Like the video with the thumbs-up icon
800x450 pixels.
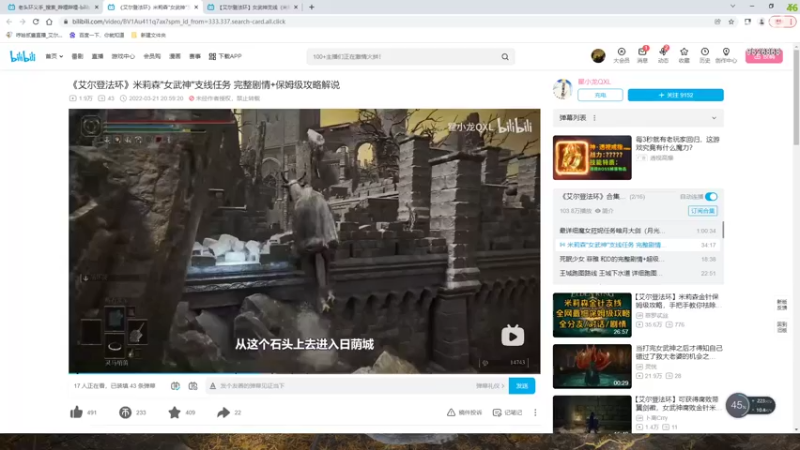pyautogui.click(x=77, y=412)
